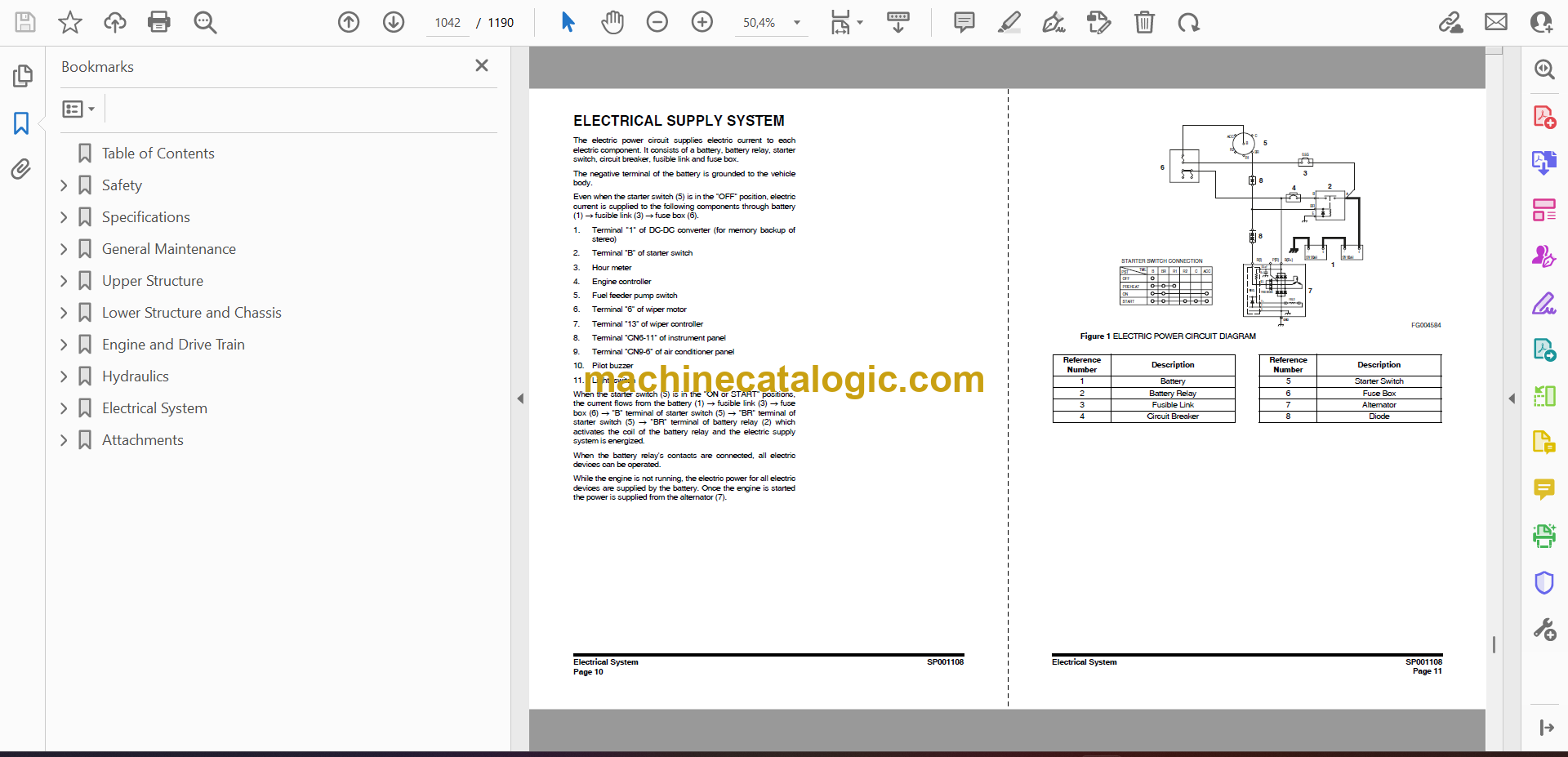The image size is (1568, 757).
Task: Expand the Specifications bookmark
Action: coord(64,217)
